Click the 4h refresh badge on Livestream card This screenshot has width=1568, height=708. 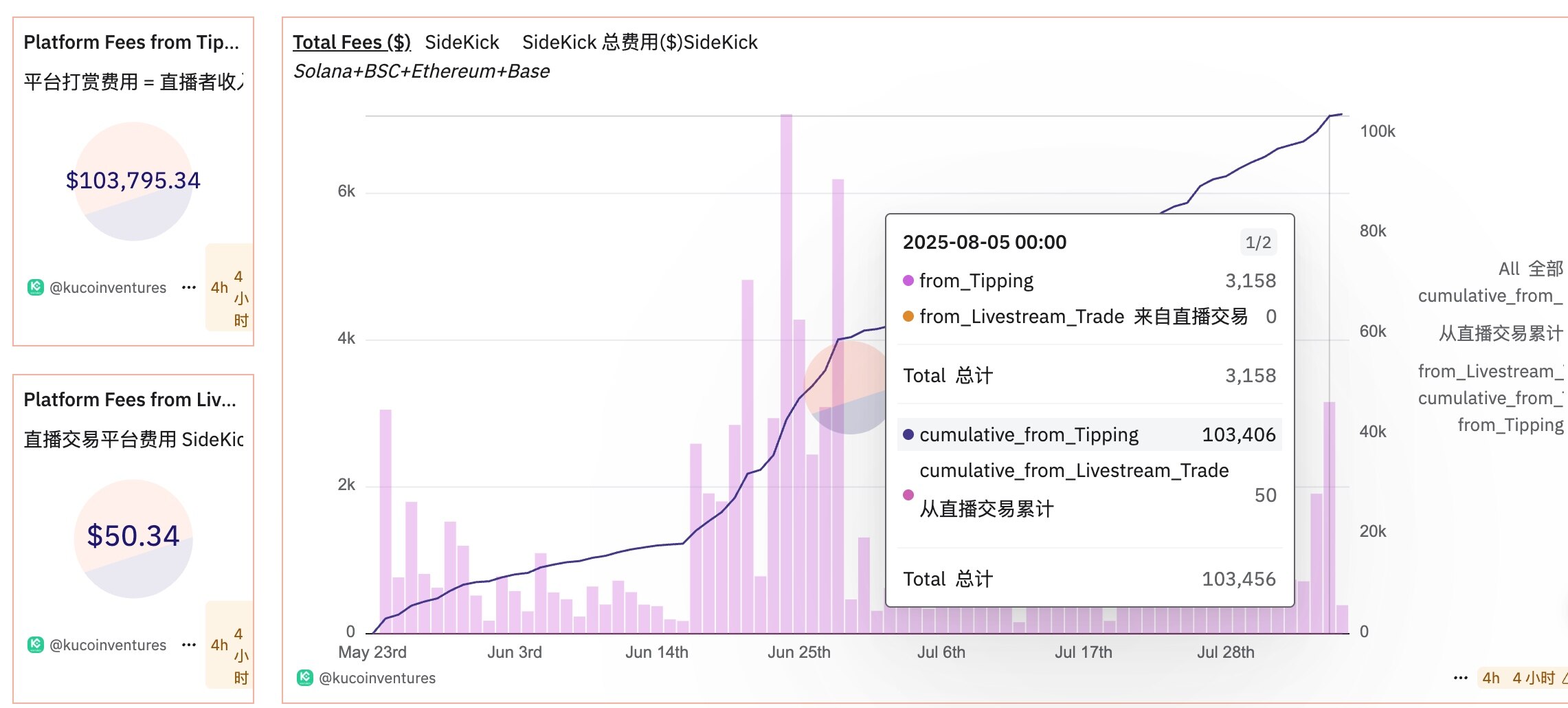(x=229, y=645)
